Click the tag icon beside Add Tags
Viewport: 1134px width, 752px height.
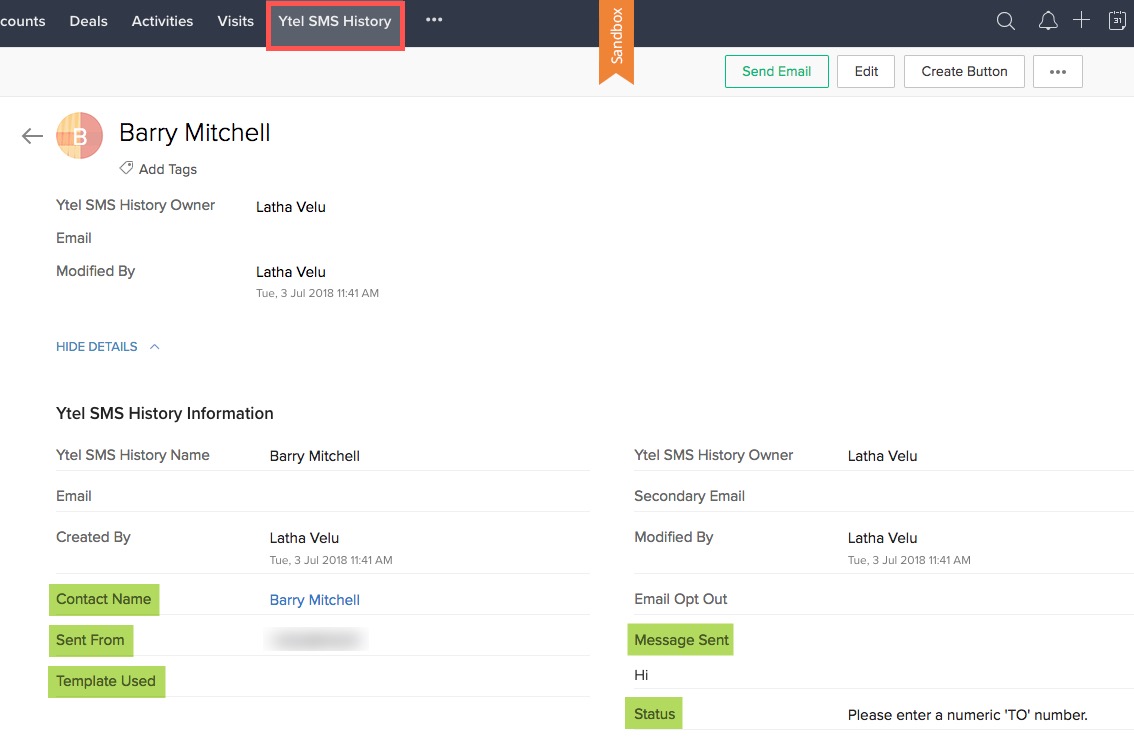pos(126,168)
